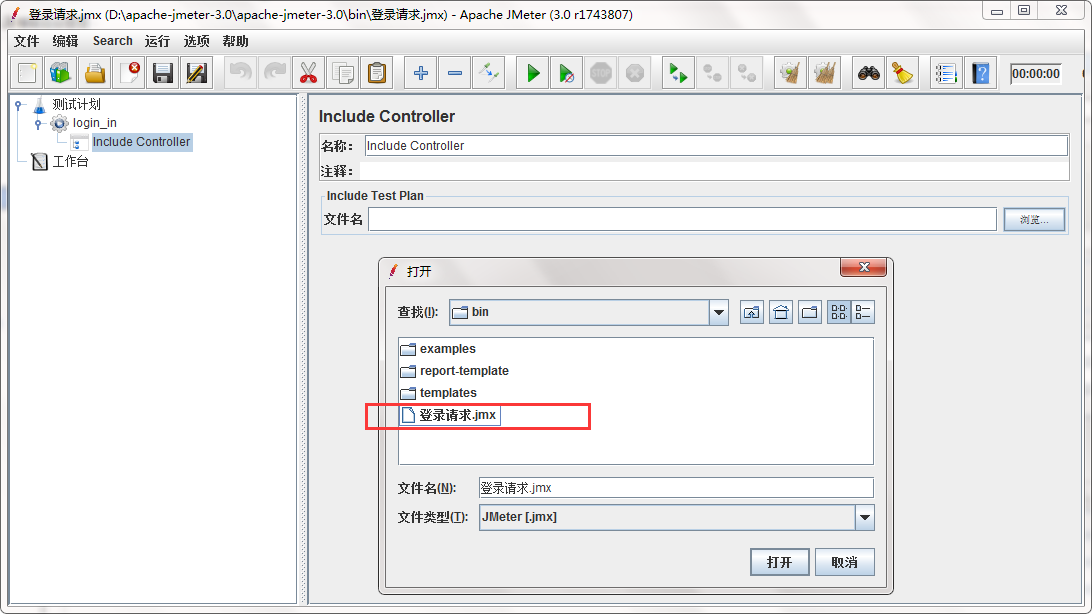
Task: Switch dialog to list view
Action: coord(839,313)
